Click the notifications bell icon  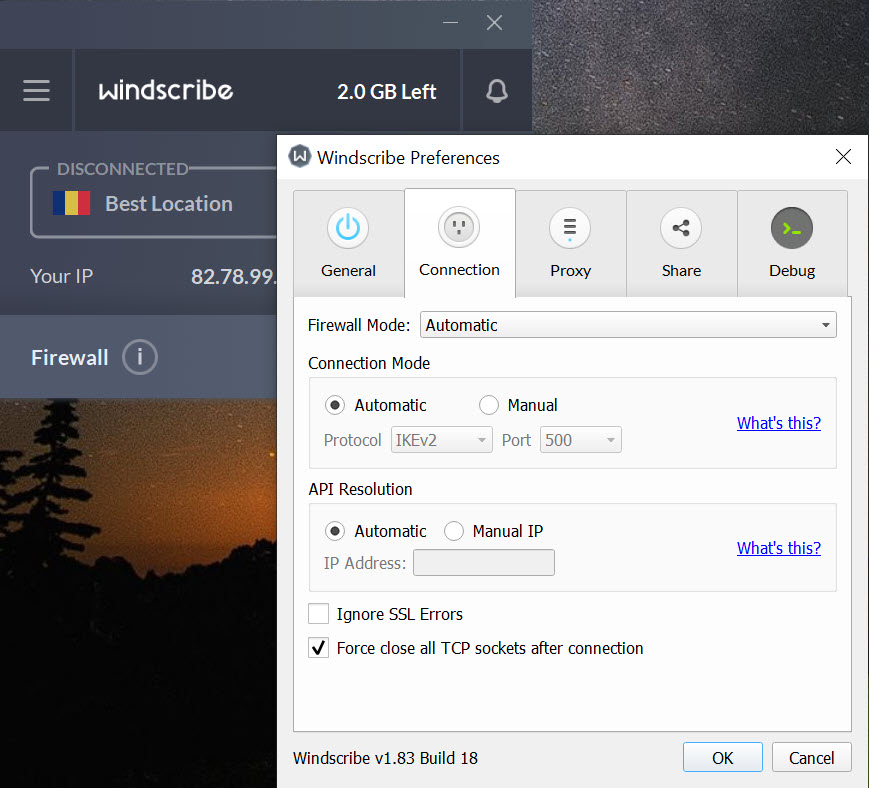(496, 92)
